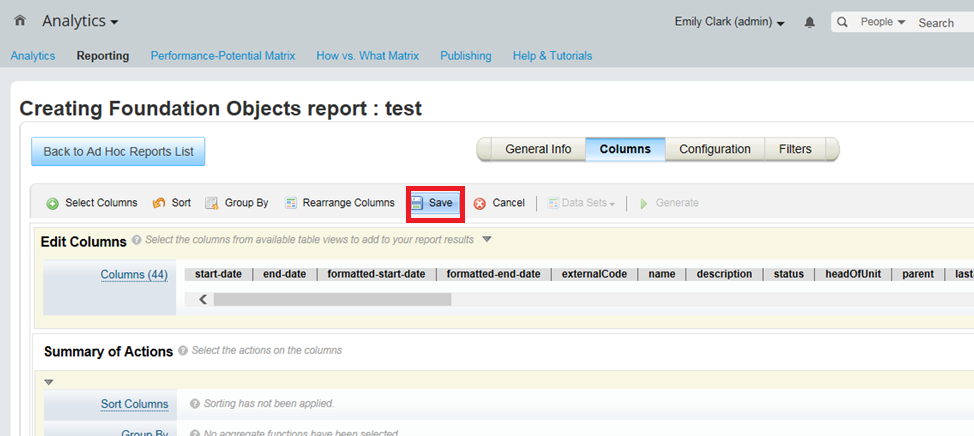Switch to General Info step
974x436 pixels.
[x=538, y=149]
